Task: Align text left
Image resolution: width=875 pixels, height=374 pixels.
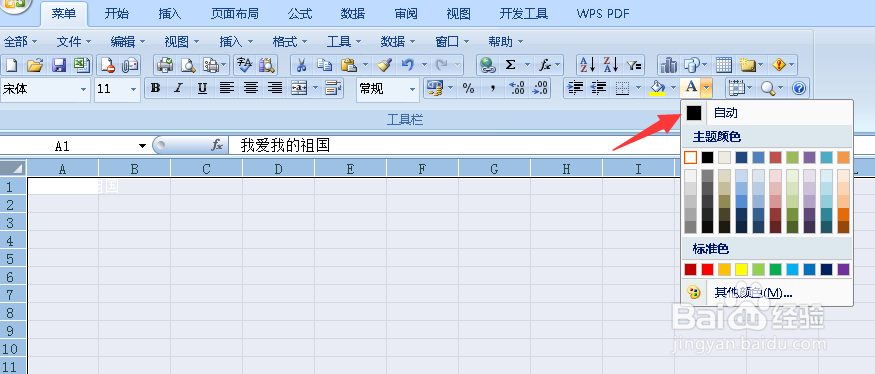Action: coord(226,88)
